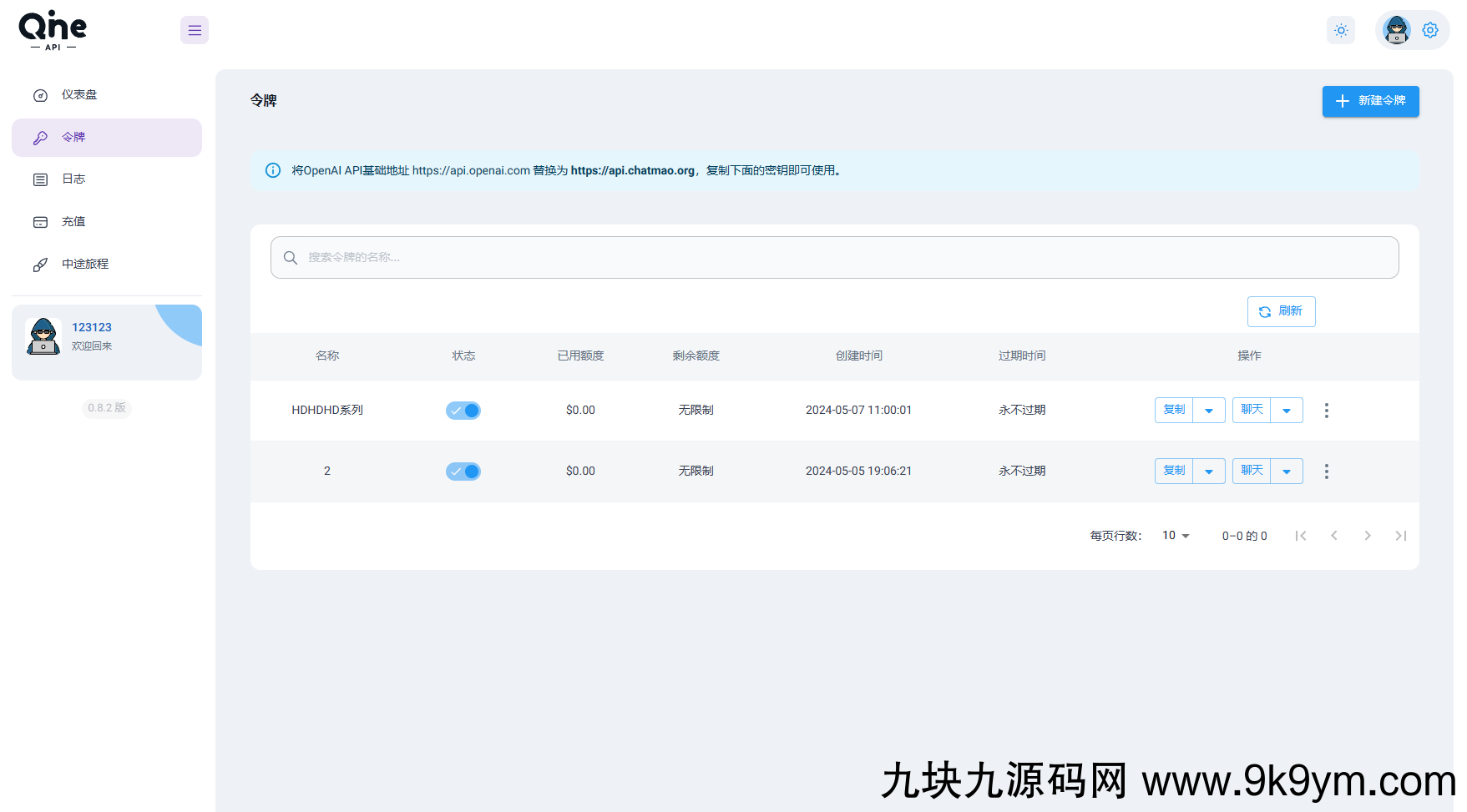
Task: Expand chat dropdown for token 2
Action: [x=1287, y=472]
